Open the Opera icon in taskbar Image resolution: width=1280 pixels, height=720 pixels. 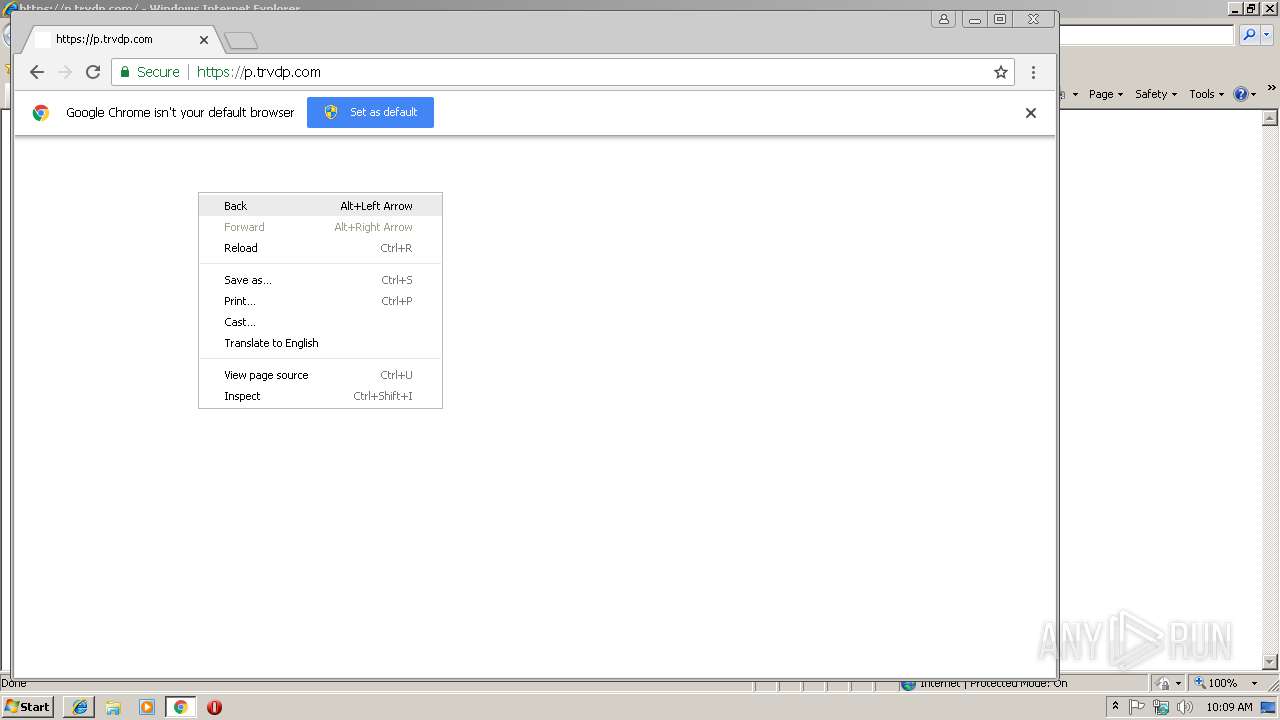pyautogui.click(x=214, y=707)
